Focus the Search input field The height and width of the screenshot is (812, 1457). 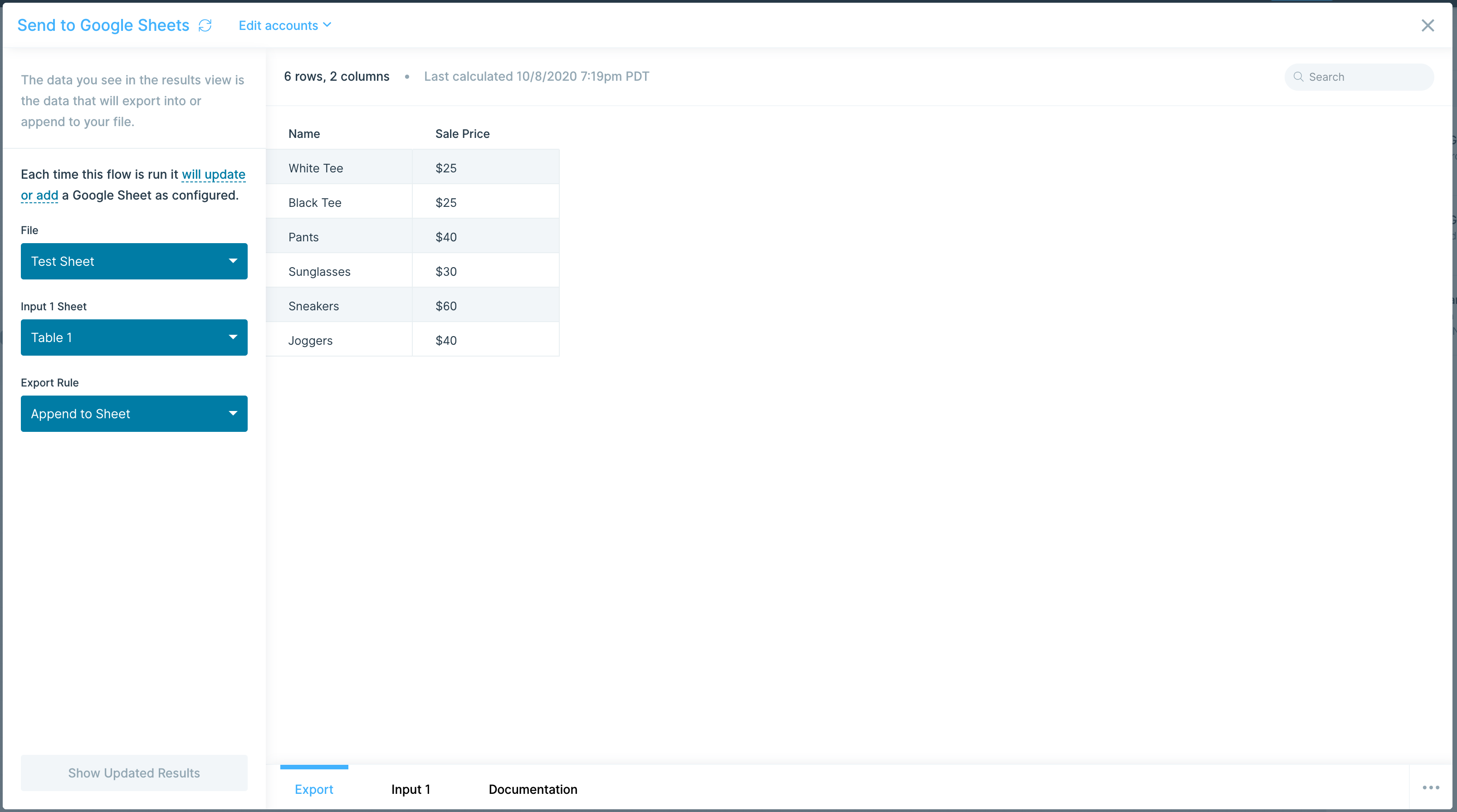[x=1359, y=77]
